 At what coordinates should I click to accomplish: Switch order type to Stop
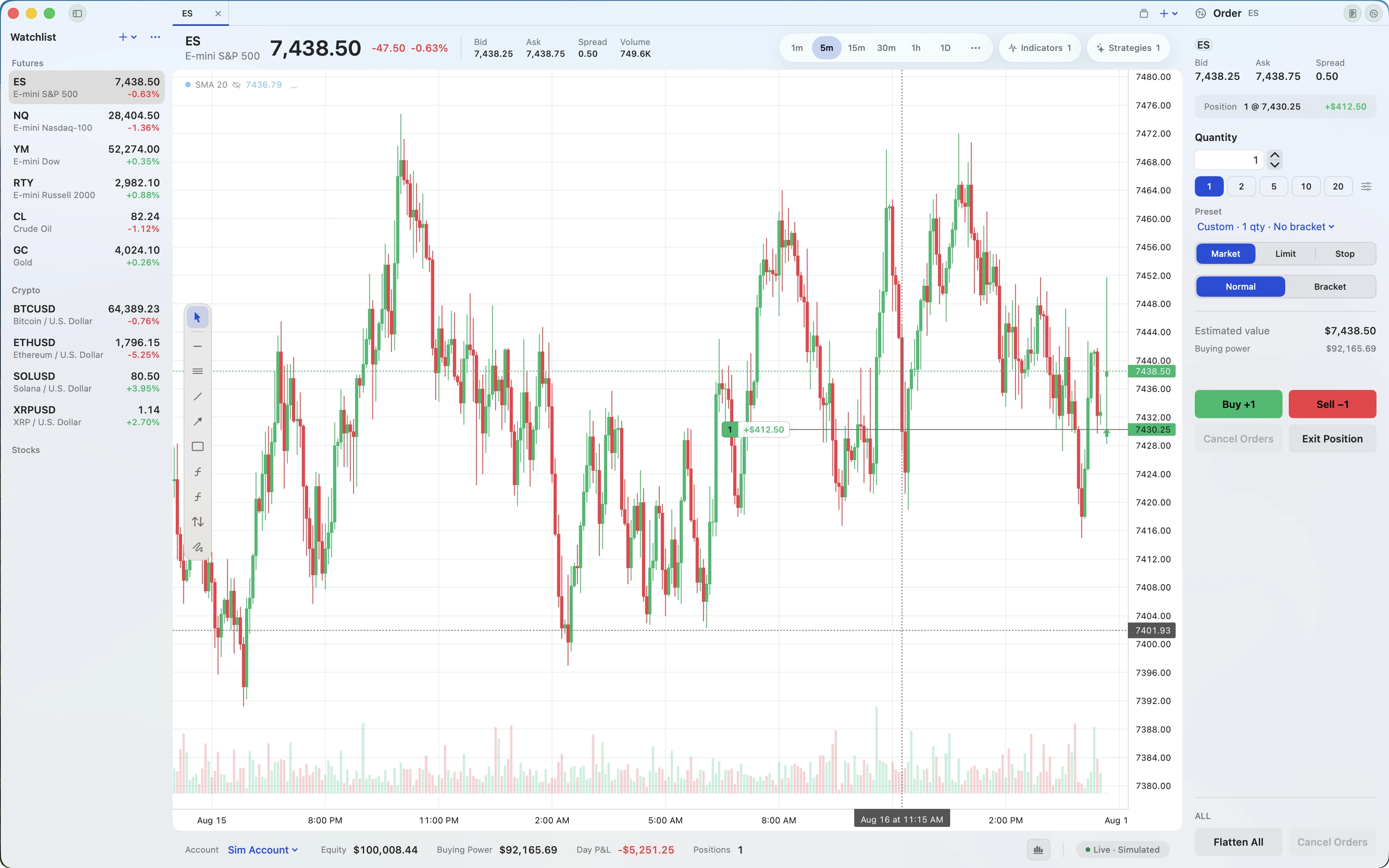pos(1344,254)
